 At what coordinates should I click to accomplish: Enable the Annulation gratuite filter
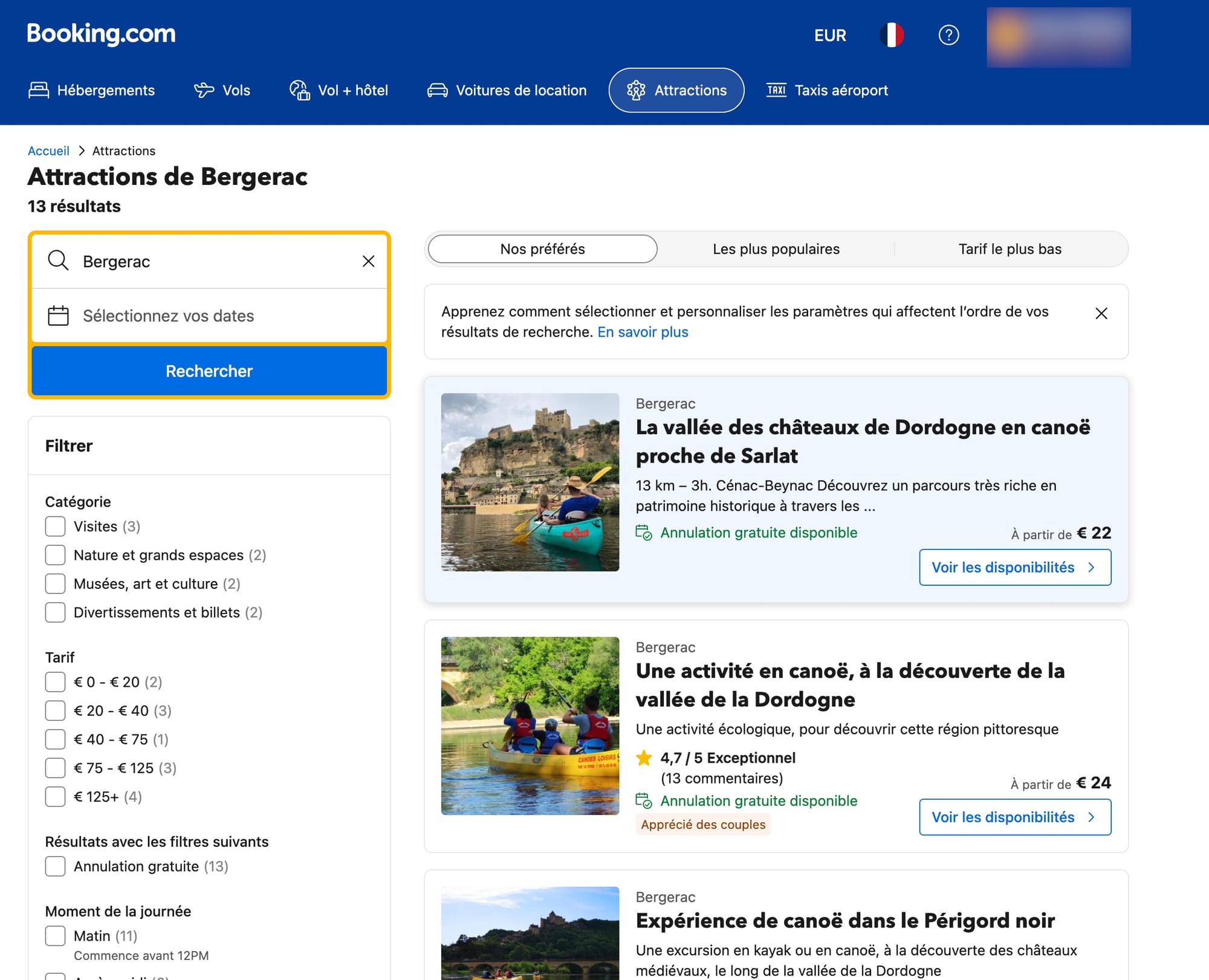tap(56, 866)
